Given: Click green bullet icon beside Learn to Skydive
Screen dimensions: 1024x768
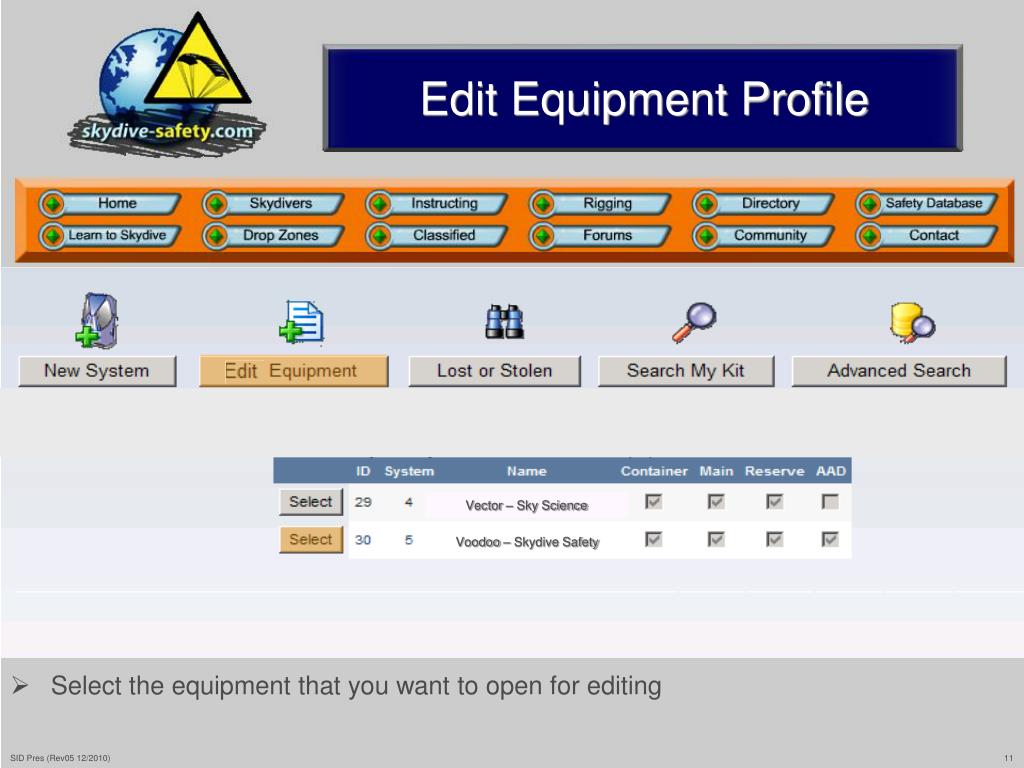Looking at the screenshot, I should coord(53,236).
